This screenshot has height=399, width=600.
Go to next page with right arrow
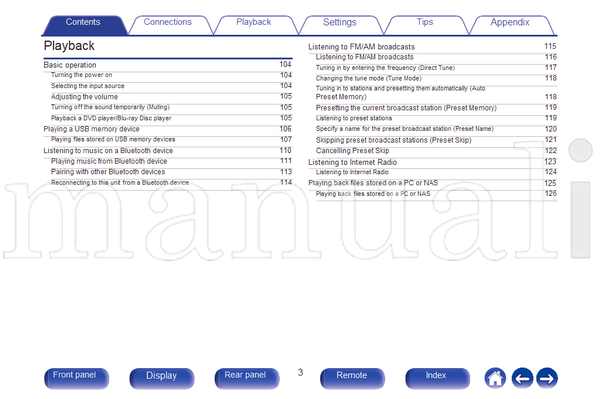(547, 378)
